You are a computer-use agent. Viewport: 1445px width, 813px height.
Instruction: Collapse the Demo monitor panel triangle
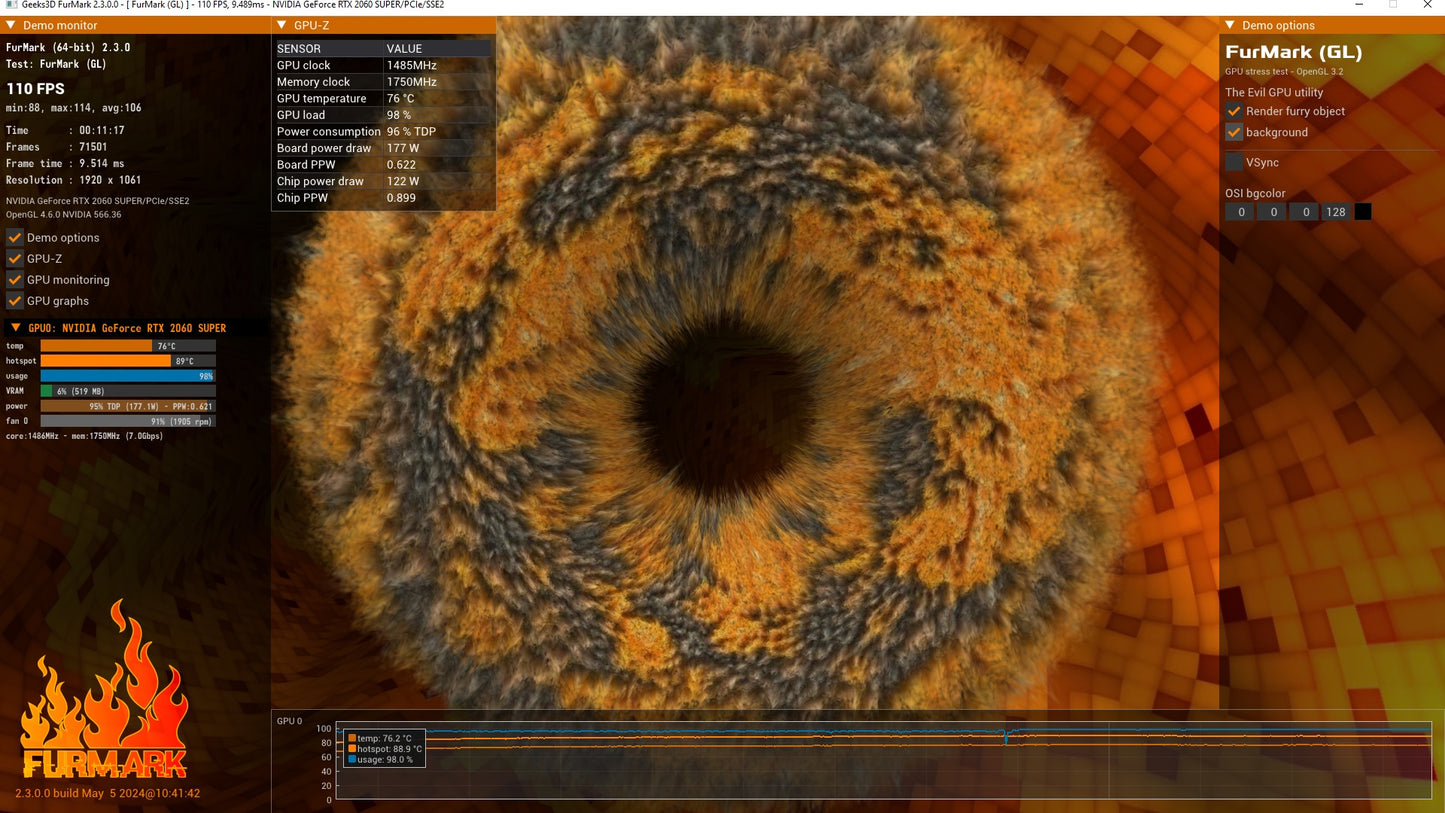(11, 25)
